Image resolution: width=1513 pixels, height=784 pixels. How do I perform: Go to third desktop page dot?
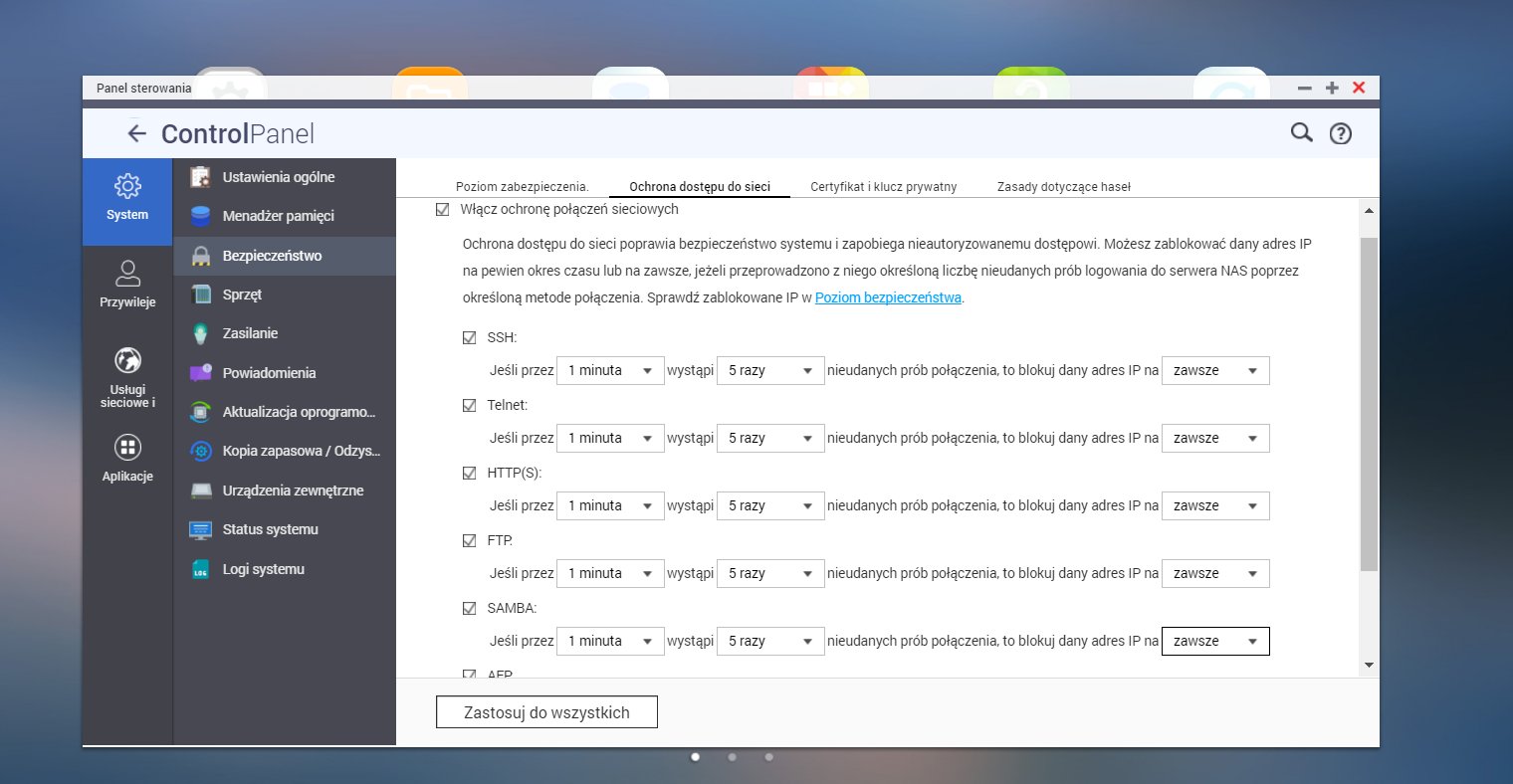[x=768, y=757]
